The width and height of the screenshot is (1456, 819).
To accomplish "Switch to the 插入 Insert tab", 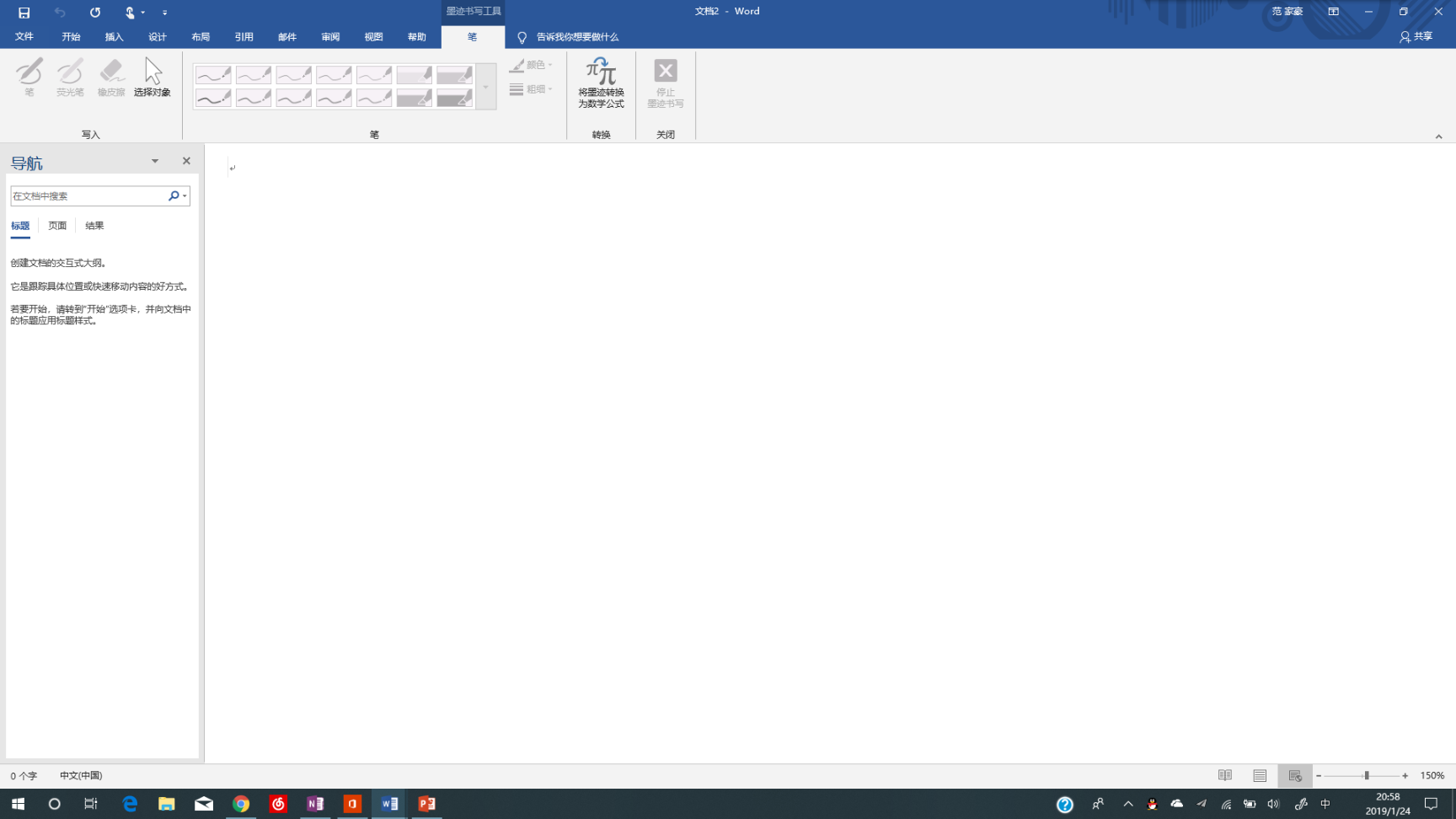I will pyautogui.click(x=115, y=37).
